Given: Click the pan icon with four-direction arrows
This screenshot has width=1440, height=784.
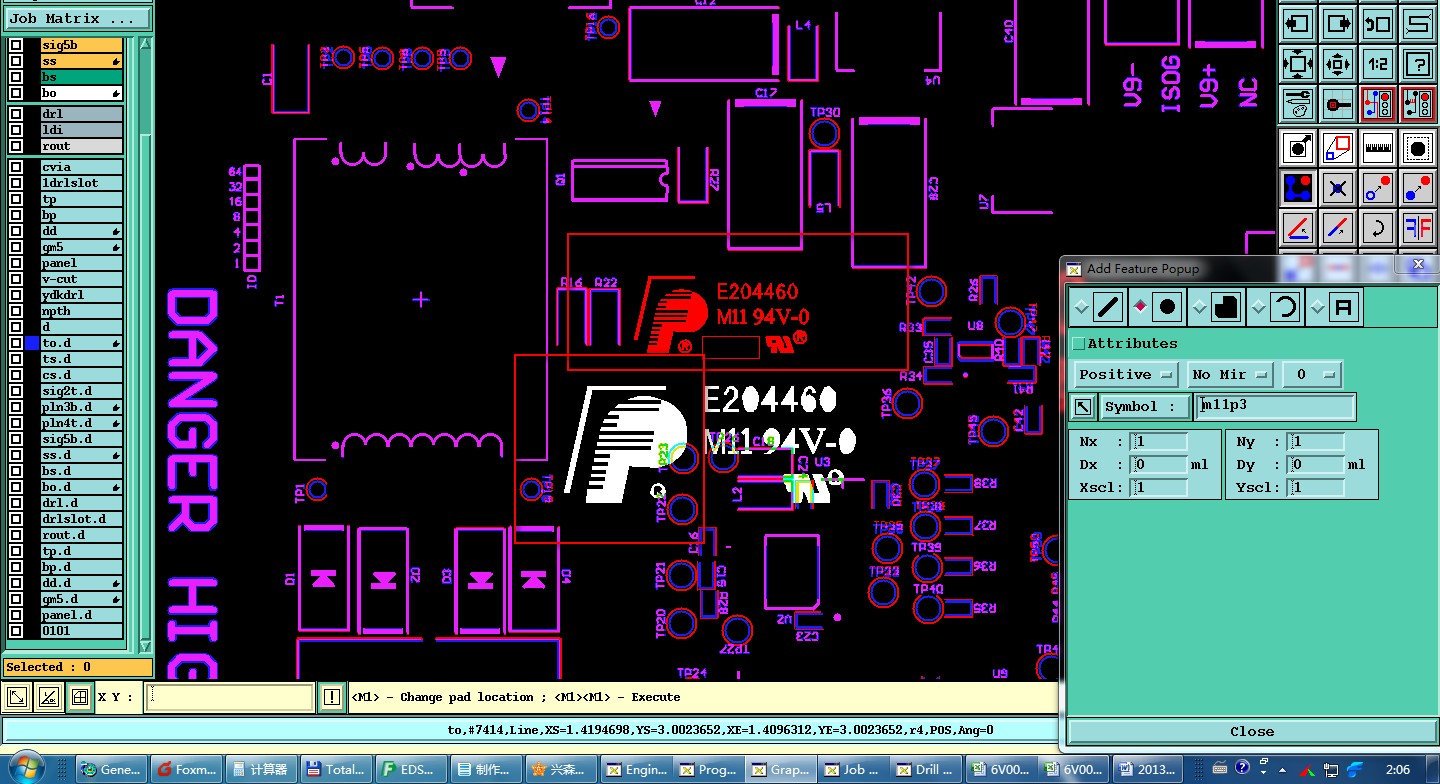Looking at the screenshot, I should pyautogui.click(x=1337, y=64).
